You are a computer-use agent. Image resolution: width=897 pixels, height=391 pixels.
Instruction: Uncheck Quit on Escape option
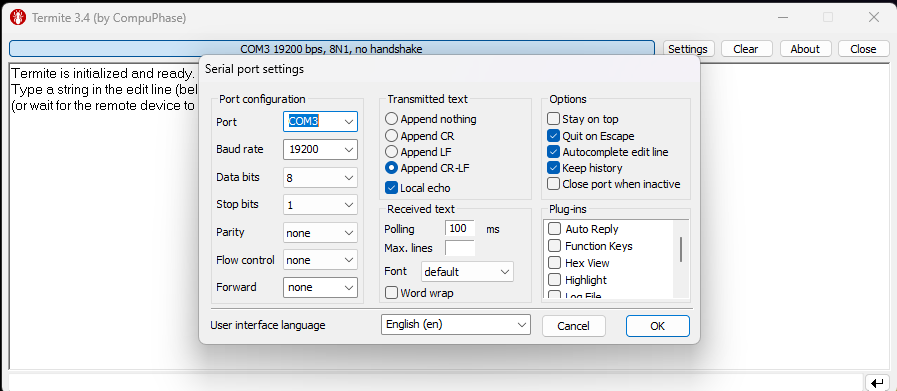tap(553, 136)
